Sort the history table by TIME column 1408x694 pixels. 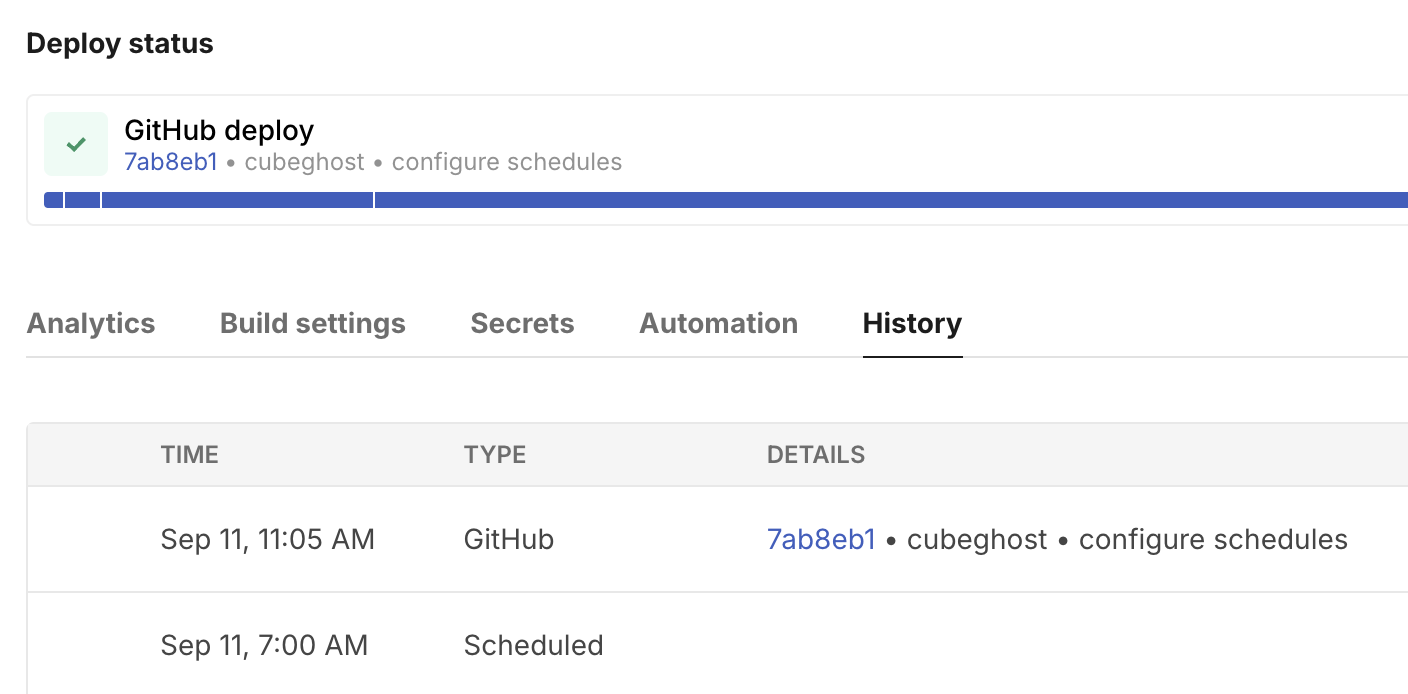click(189, 454)
